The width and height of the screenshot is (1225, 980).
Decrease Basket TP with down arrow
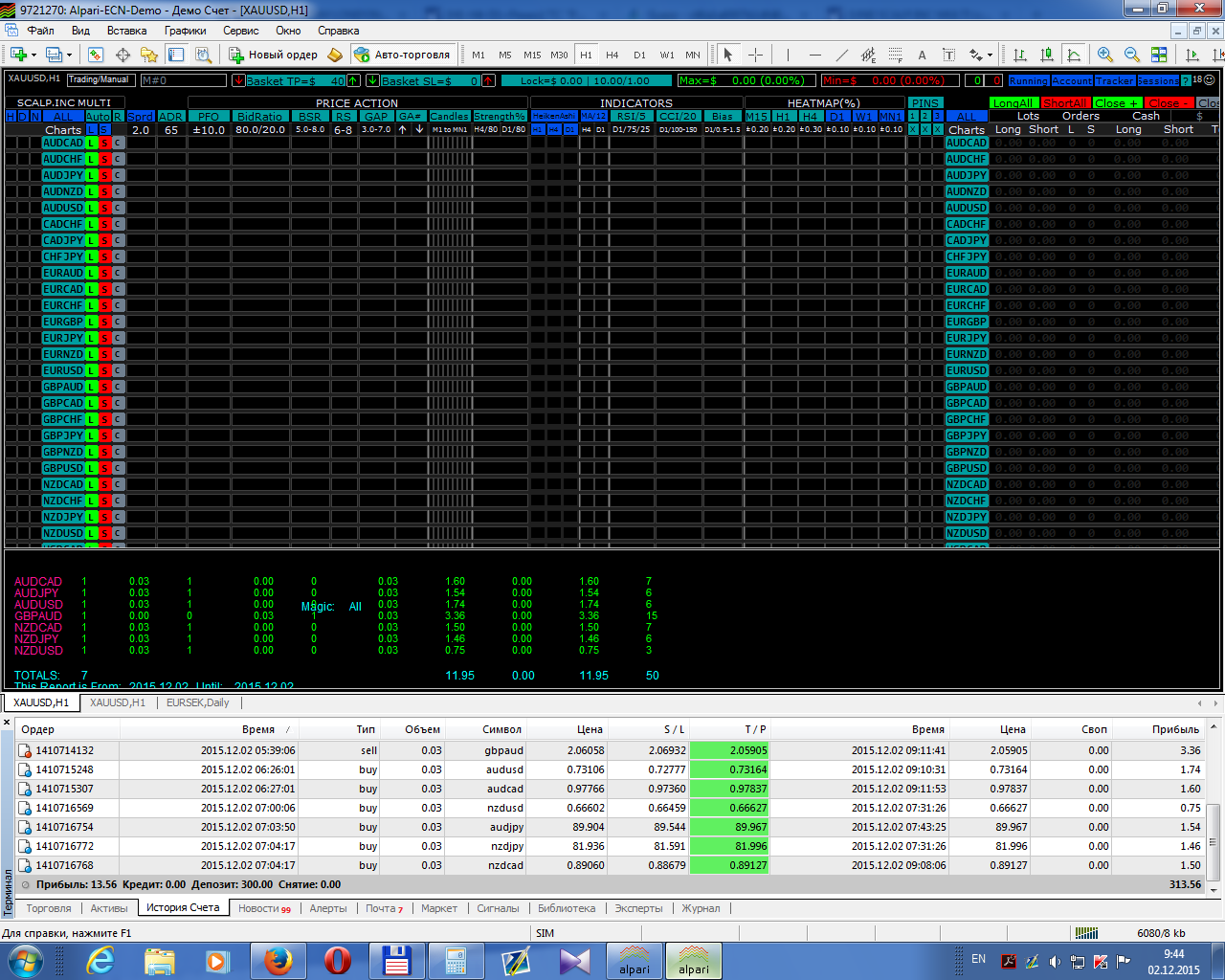[239, 80]
